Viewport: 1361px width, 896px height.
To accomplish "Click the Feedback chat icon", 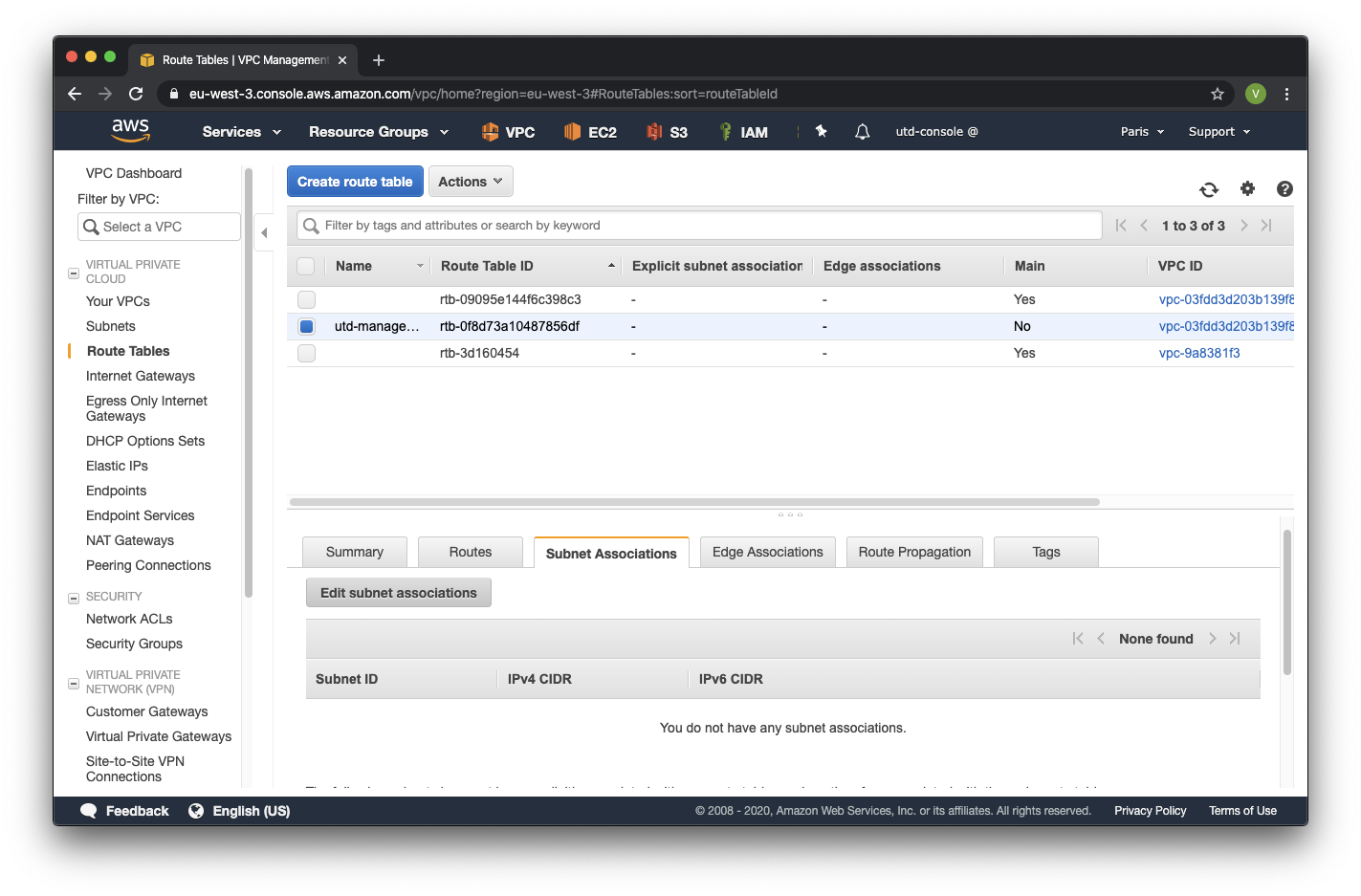I will pyautogui.click(x=89, y=811).
